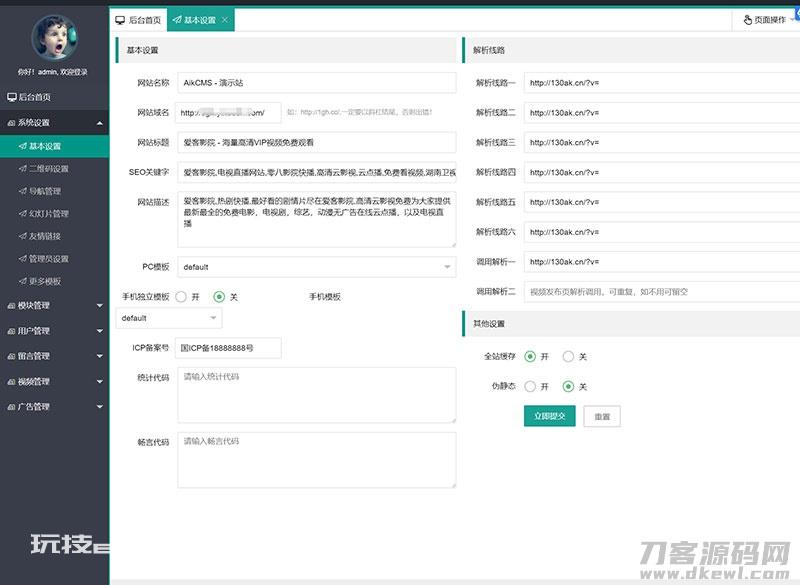Click the paper-plane icon beside 导航管理
This screenshot has height=585, width=800.
tap(22, 191)
